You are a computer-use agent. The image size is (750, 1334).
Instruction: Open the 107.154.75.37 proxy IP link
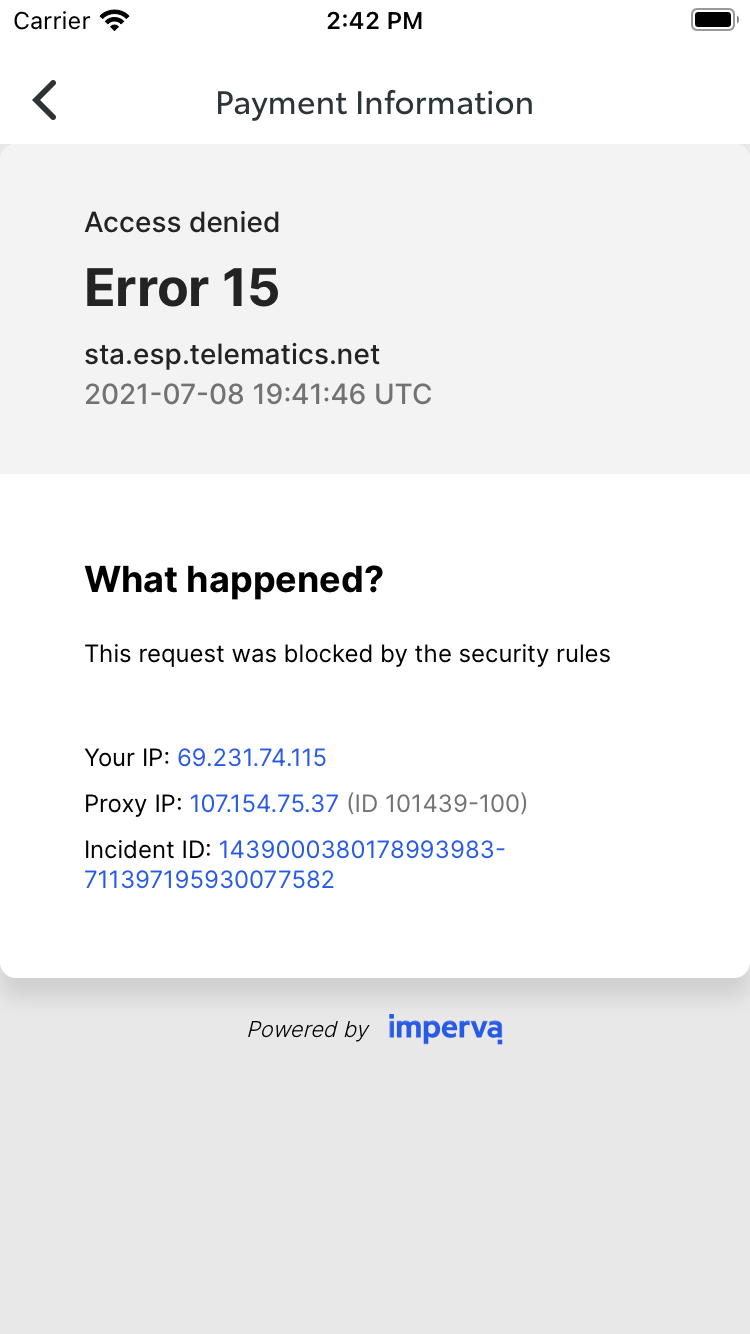[x=264, y=803]
